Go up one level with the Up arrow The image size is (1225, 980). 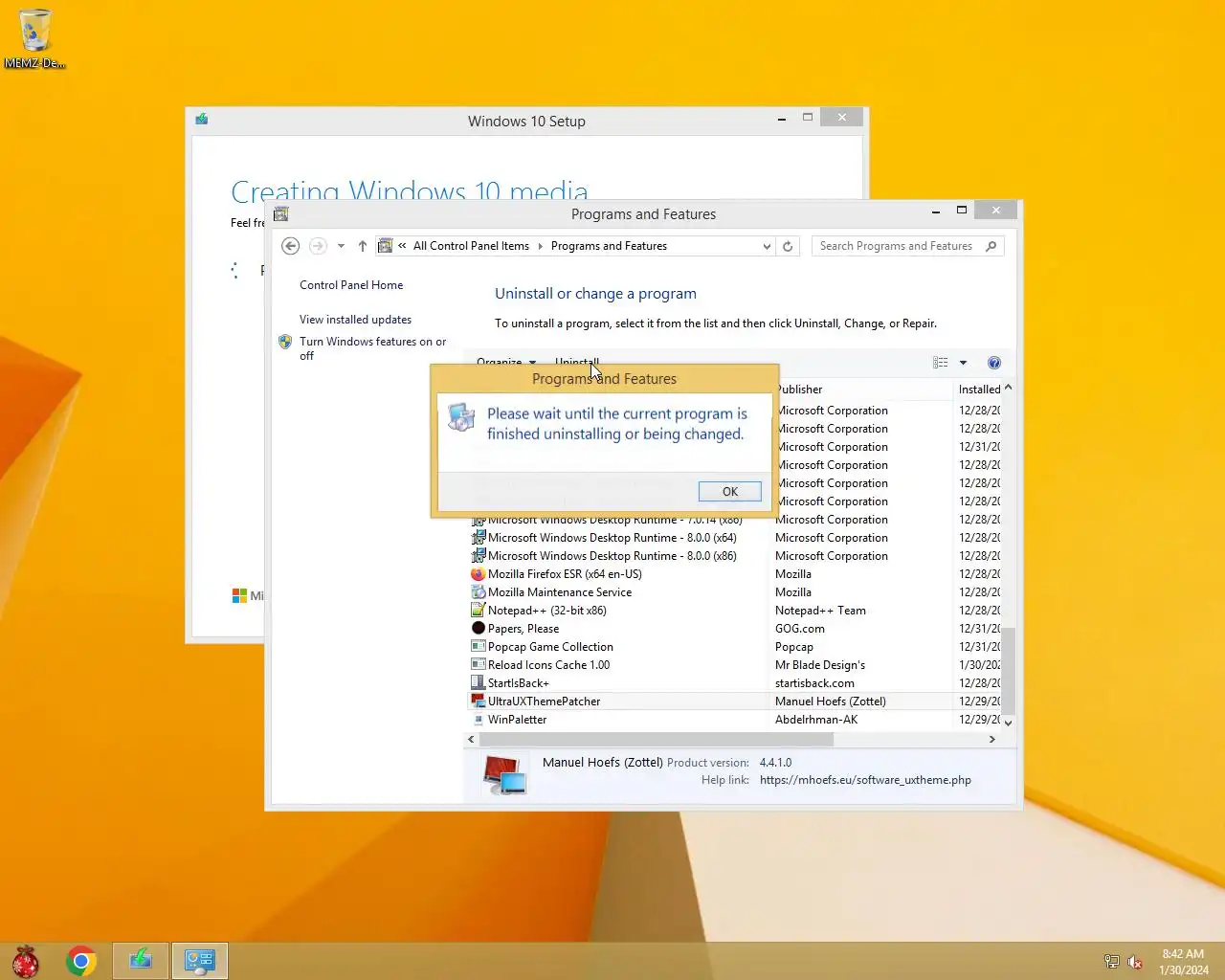pyautogui.click(x=363, y=246)
